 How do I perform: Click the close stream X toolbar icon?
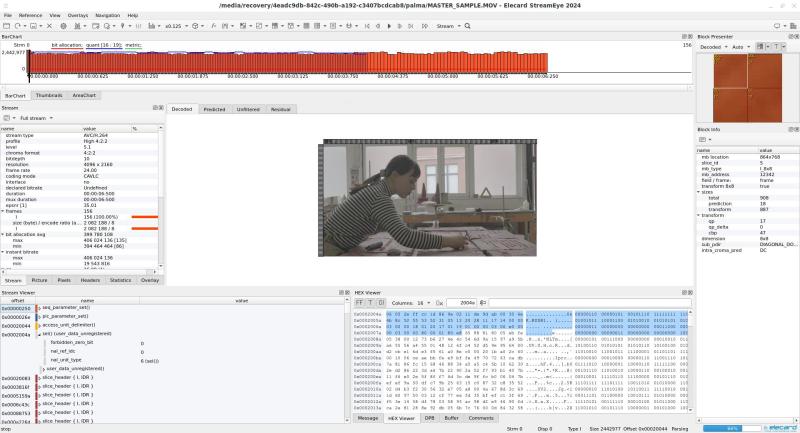49,26
